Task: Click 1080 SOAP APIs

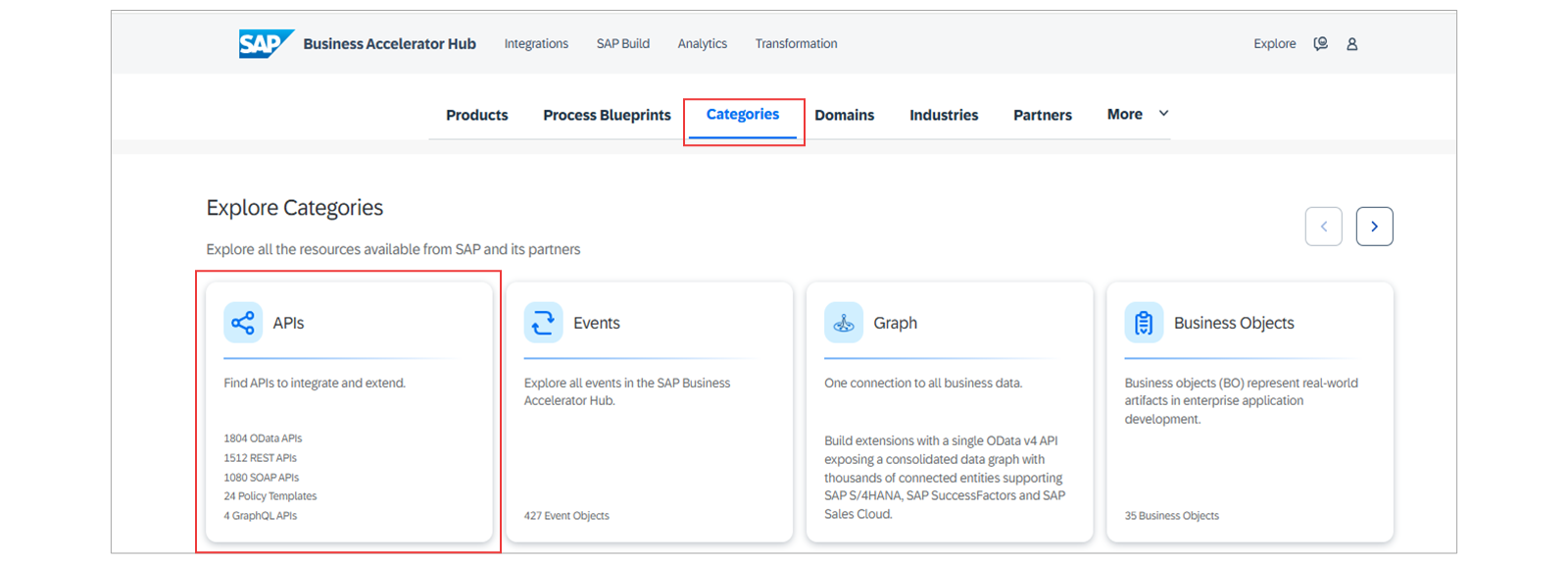Action: click(262, 478)
